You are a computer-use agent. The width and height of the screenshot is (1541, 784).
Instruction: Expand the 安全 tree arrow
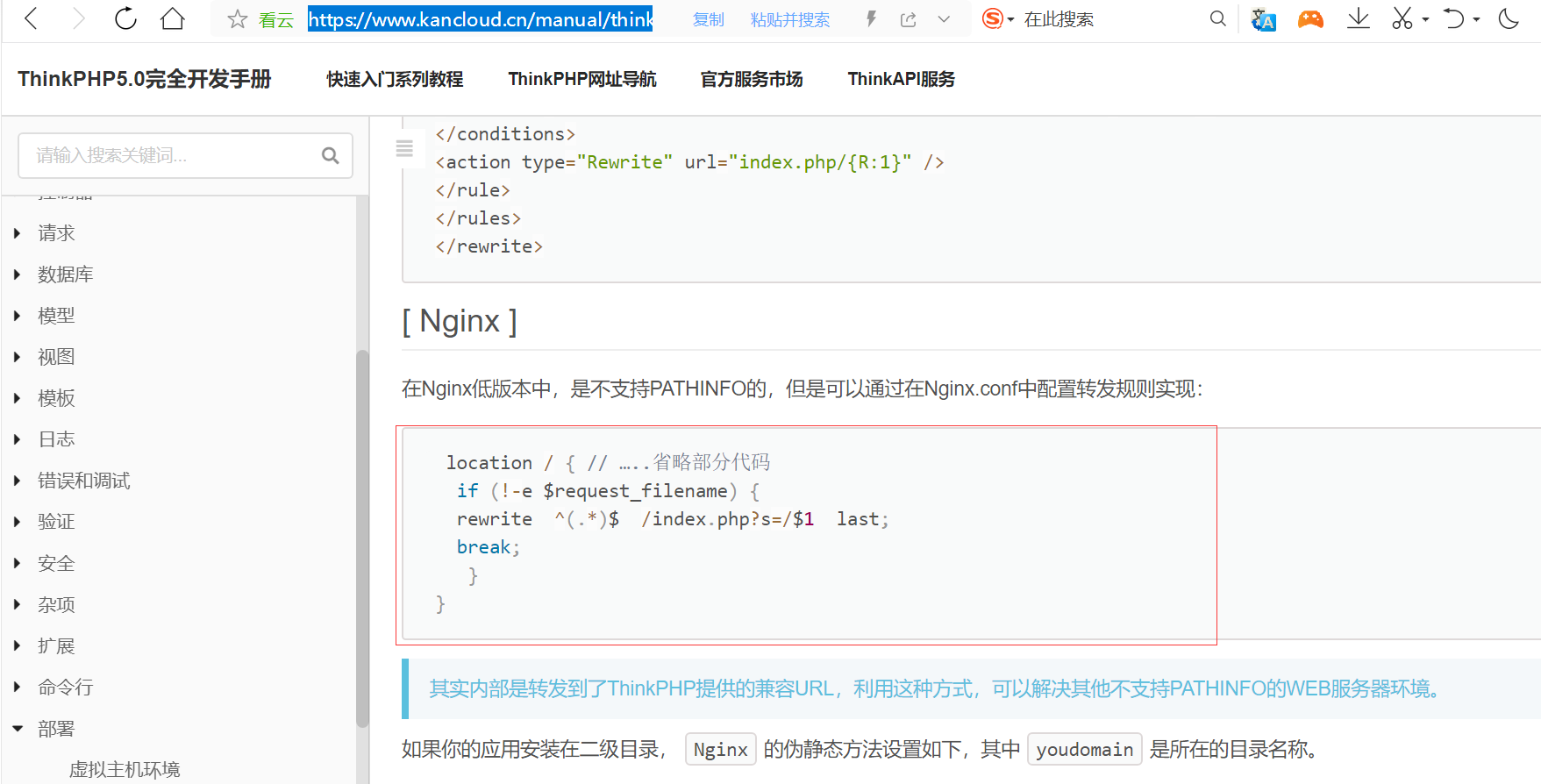pos(17,563)
